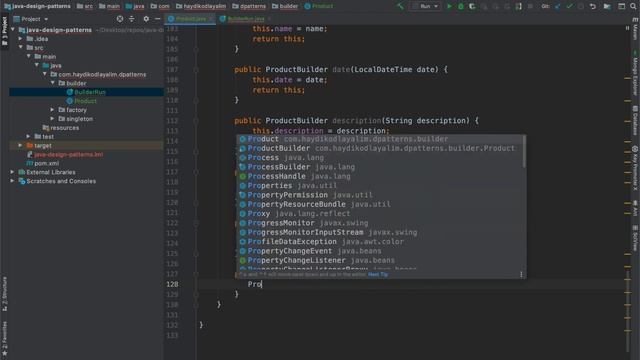
Task: Click the locate target icon in Project panel
Action: point(120,19)
